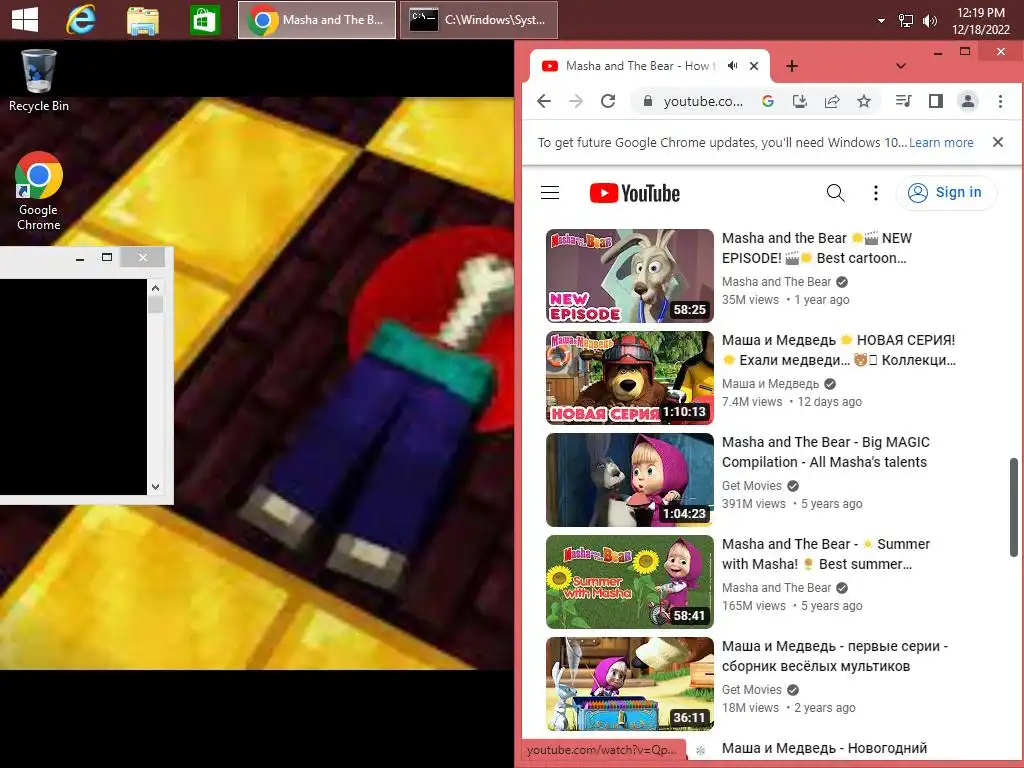Image resolution: width=1024 pixels, height=768 pixels.
Task: Open первые серии сборник video title
Action: pyautogui.click(x=835, y=656)
